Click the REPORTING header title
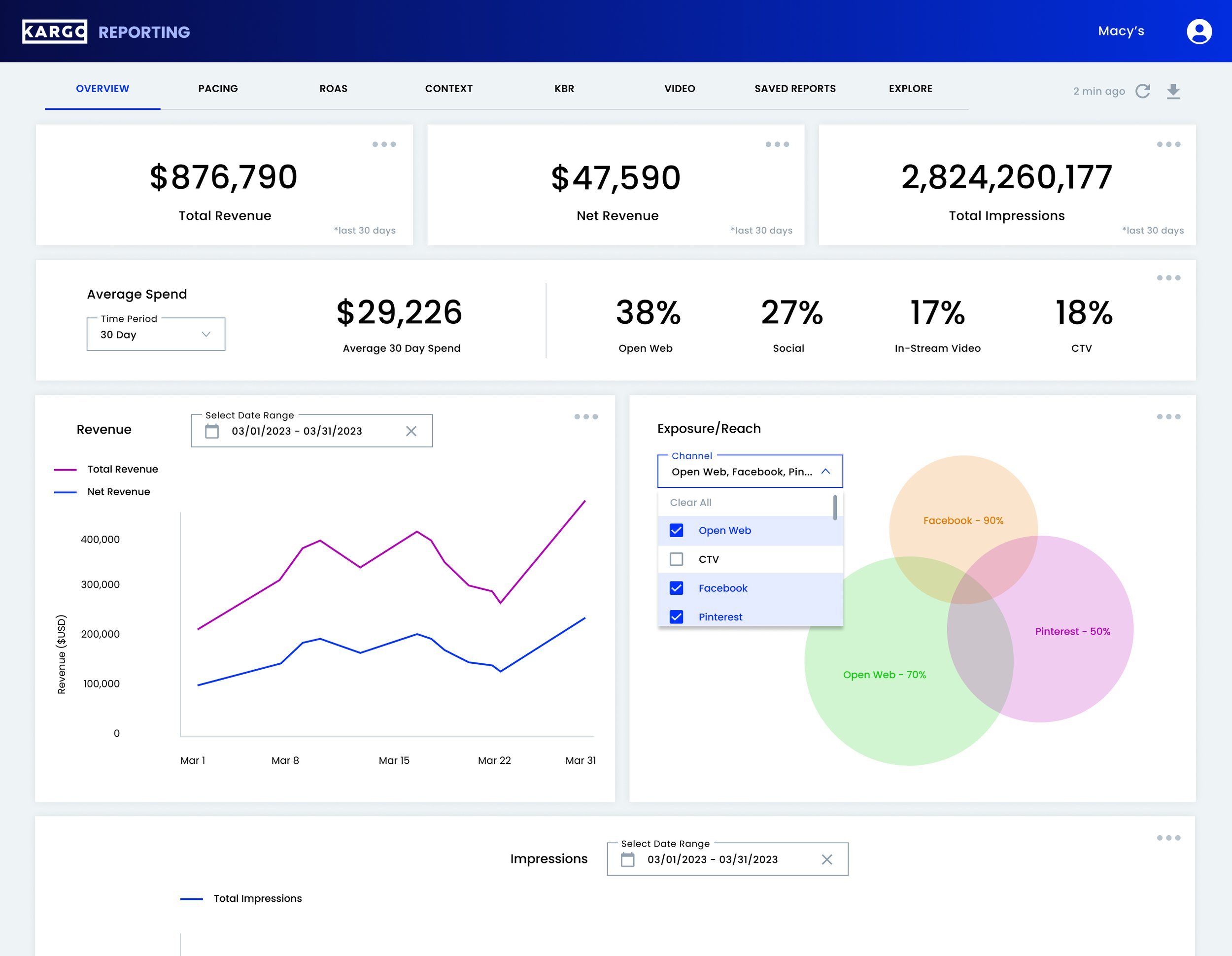 point(144,32)
